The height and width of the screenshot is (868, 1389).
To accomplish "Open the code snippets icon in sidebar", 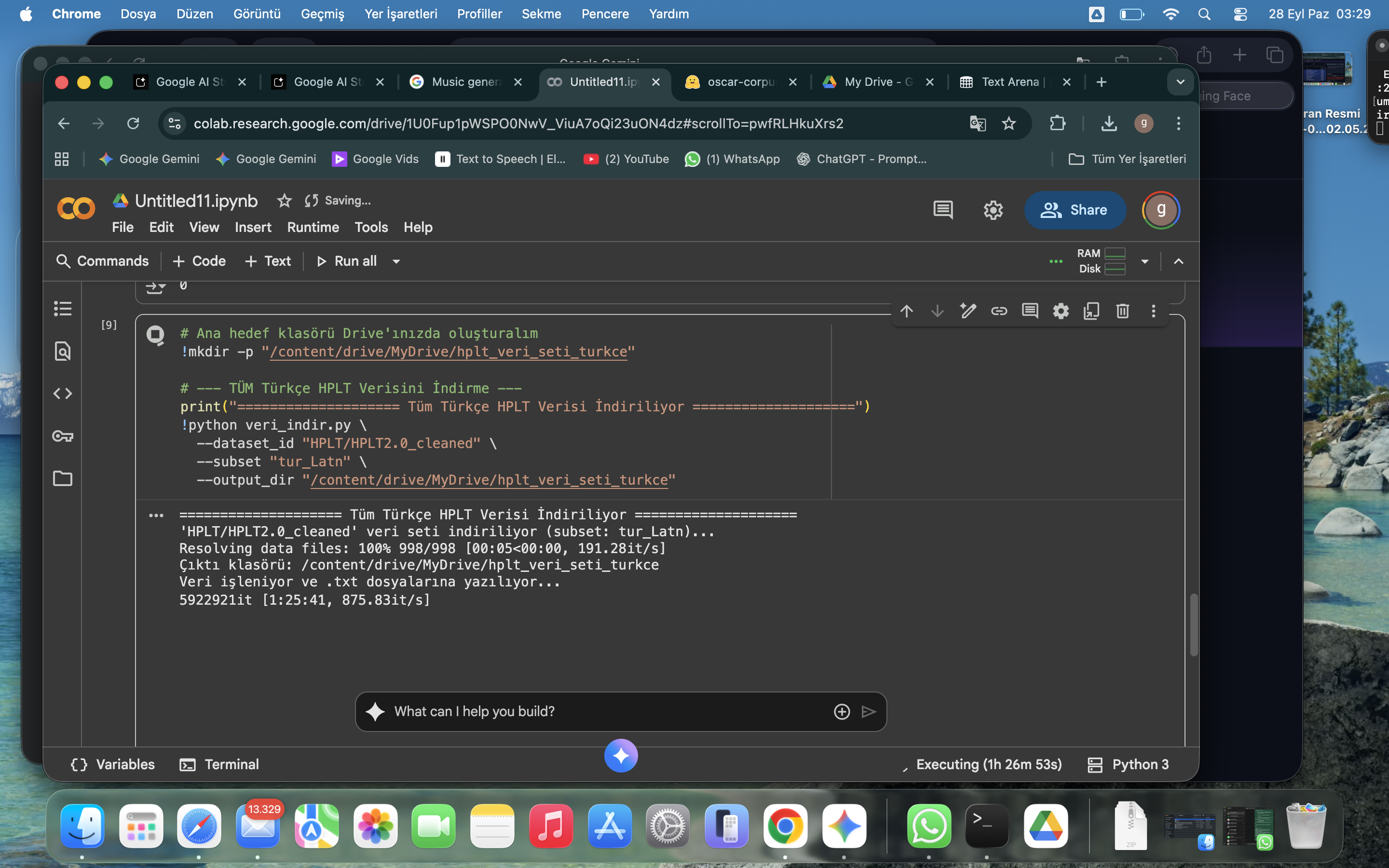I will pyautogui.click(x=63, y=394).
